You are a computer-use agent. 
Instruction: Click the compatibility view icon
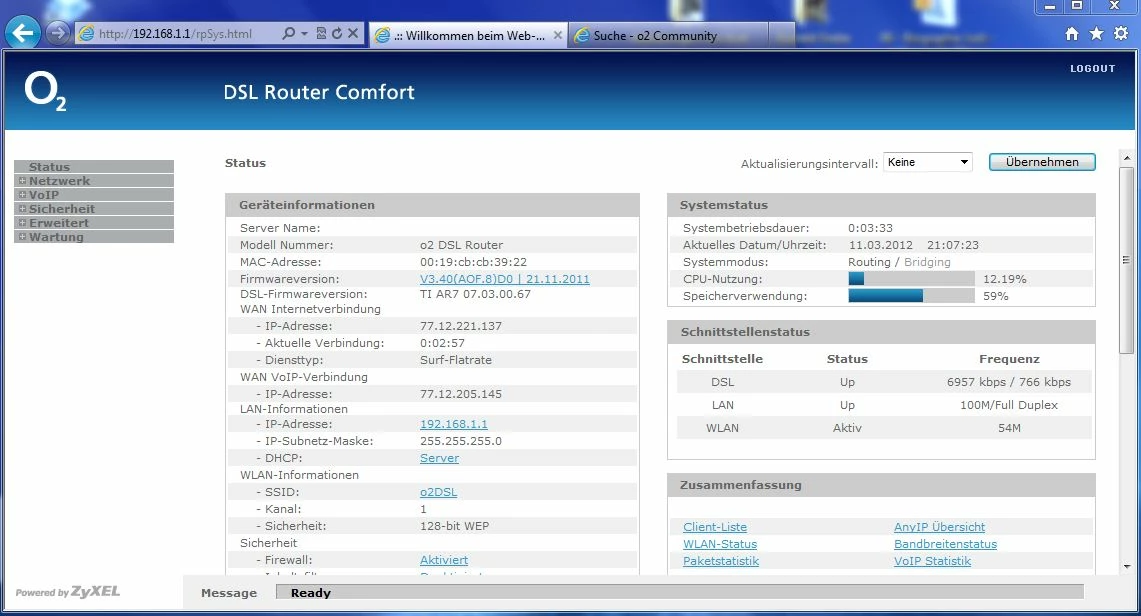pyautogui.click(x=321, y=33)
